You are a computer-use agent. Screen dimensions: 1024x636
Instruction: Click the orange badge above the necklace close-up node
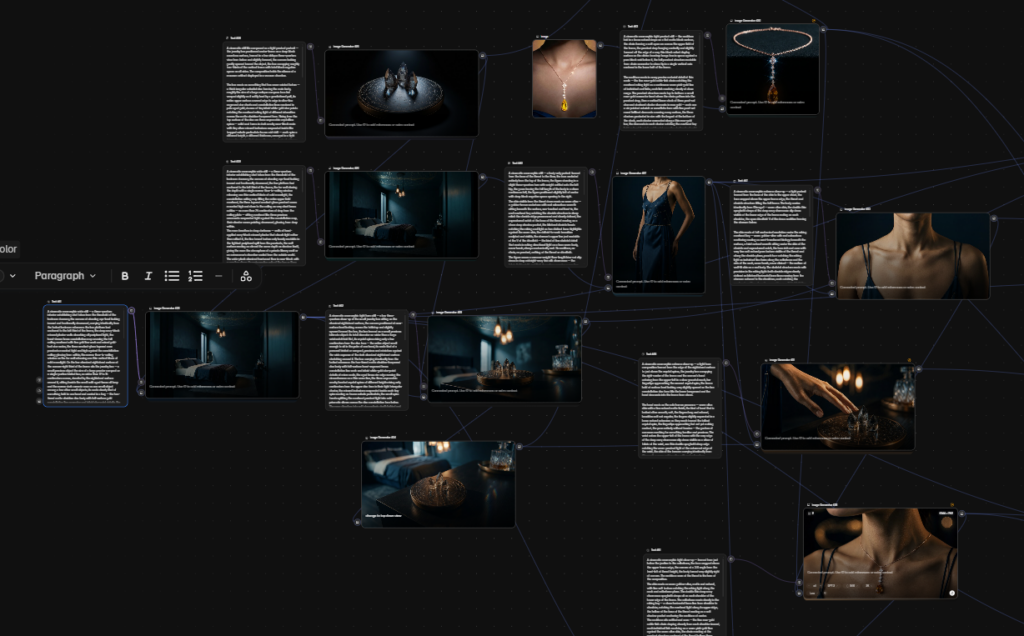[x=952, y=505]
